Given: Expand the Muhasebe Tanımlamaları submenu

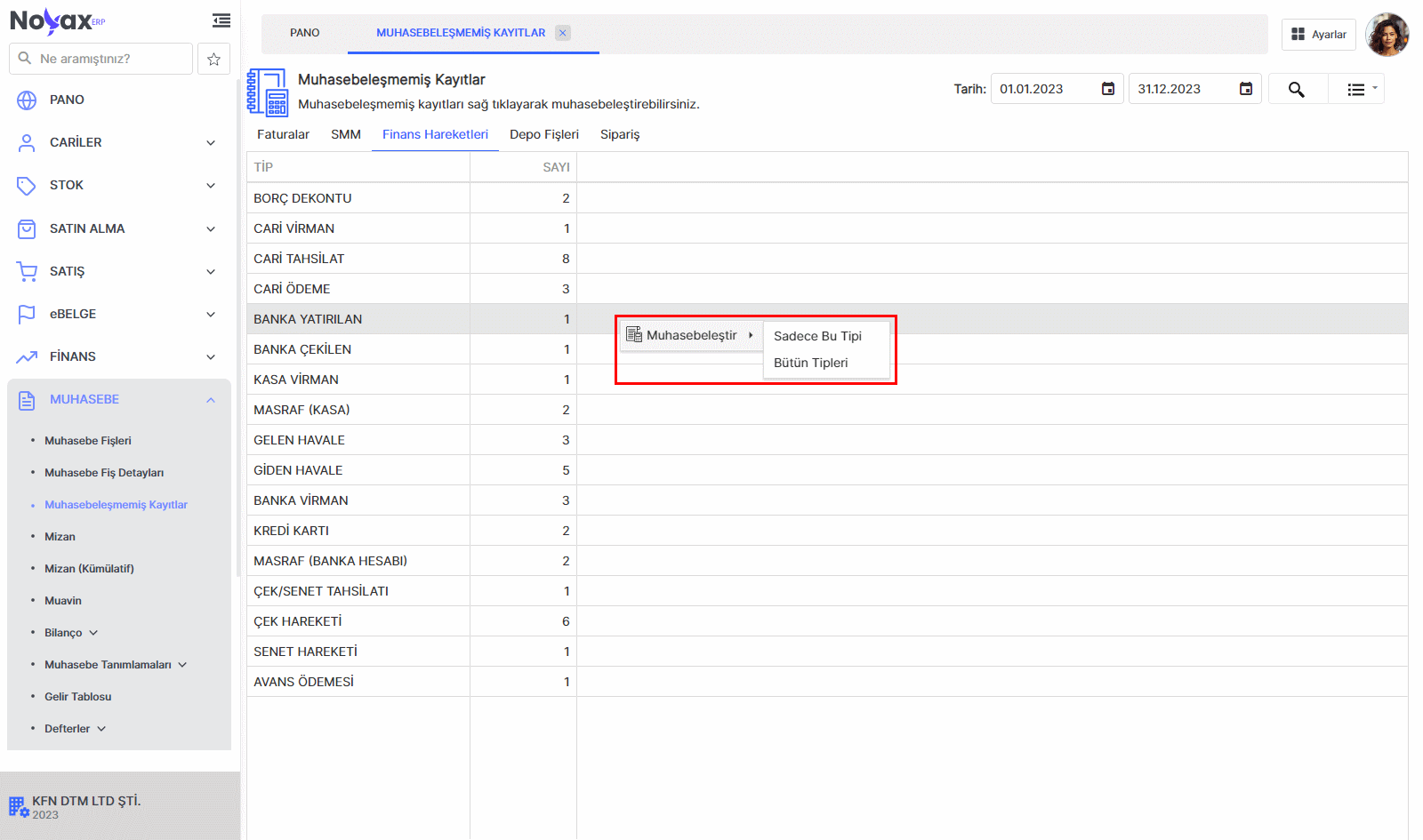Looking at the screenshot, I should pyautogui.click(x=182, y=665).
